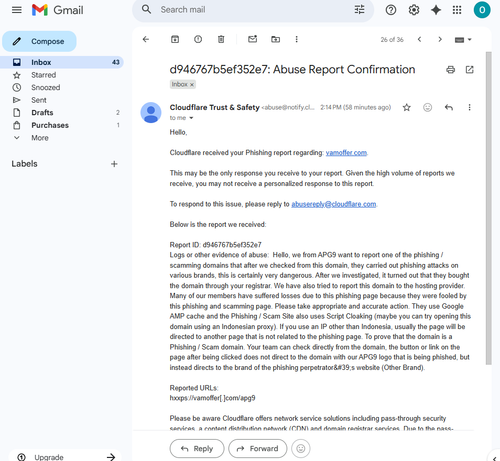Screen dimensions: 500x461
Task: Open the Google apps grid
Action: [x=457, y=10]
